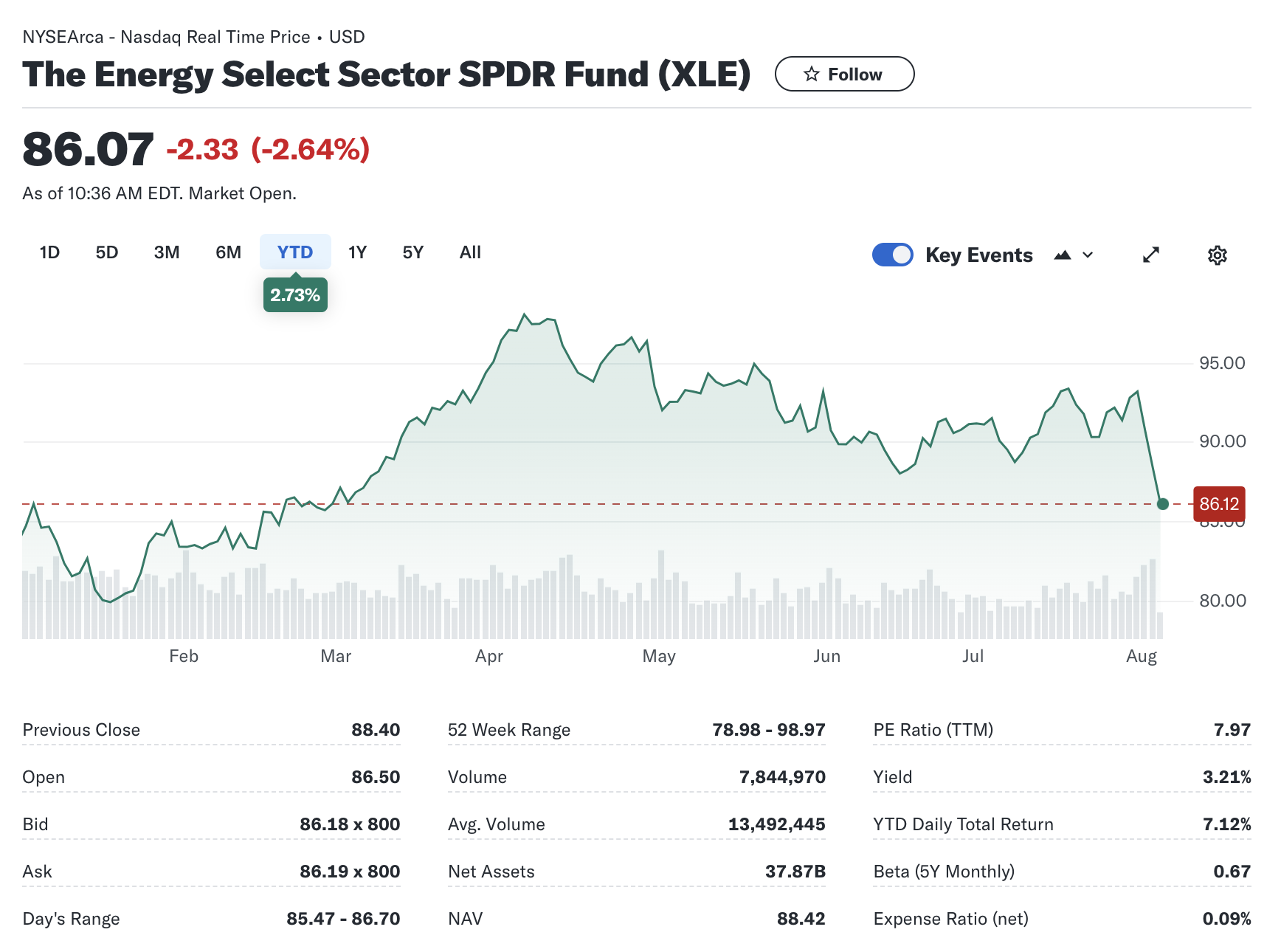
Task: Click Day's Range value 85.47 - 86.70
Action: click(x=343, y=919)
